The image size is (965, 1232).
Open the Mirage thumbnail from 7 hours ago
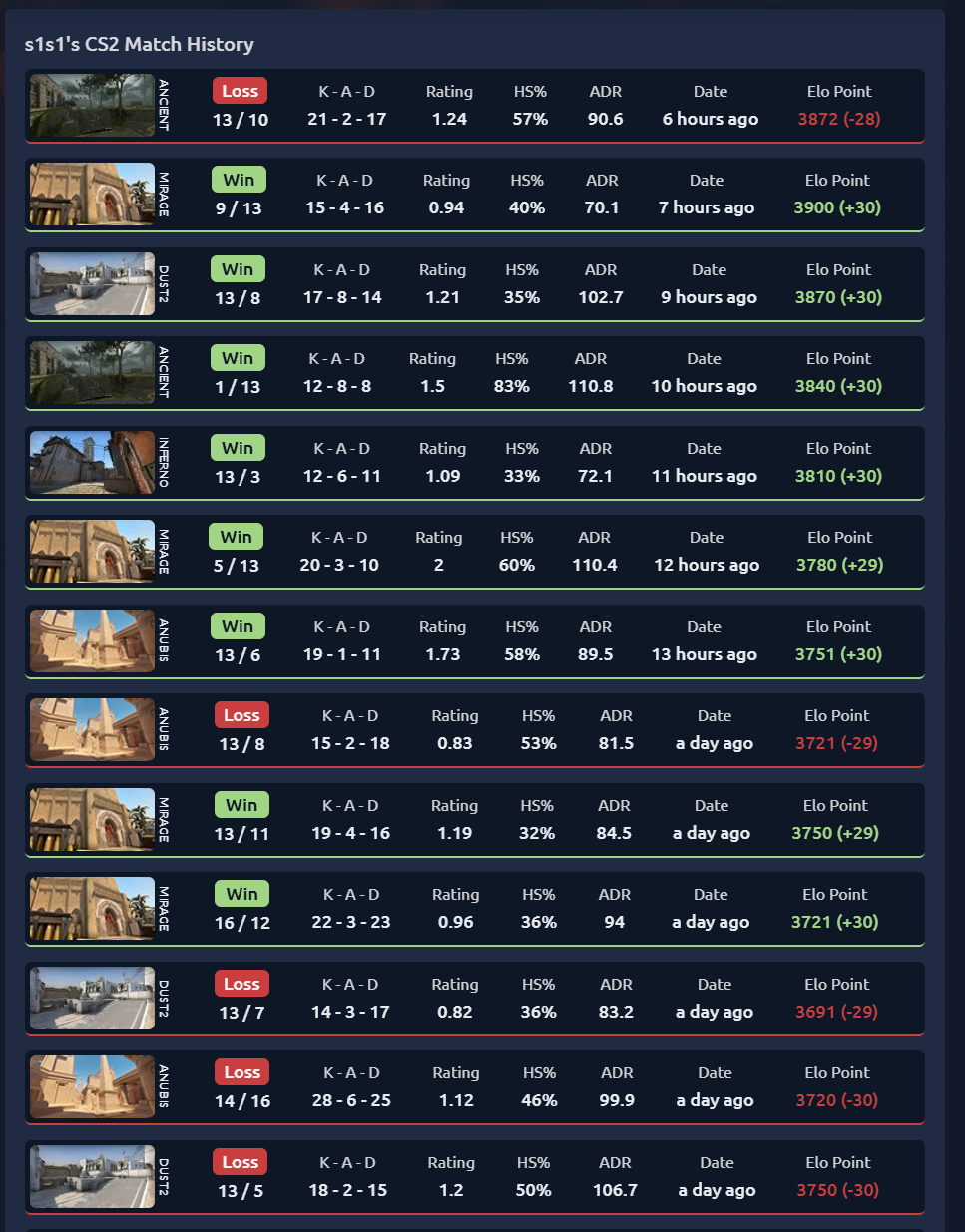click(92, 195)
